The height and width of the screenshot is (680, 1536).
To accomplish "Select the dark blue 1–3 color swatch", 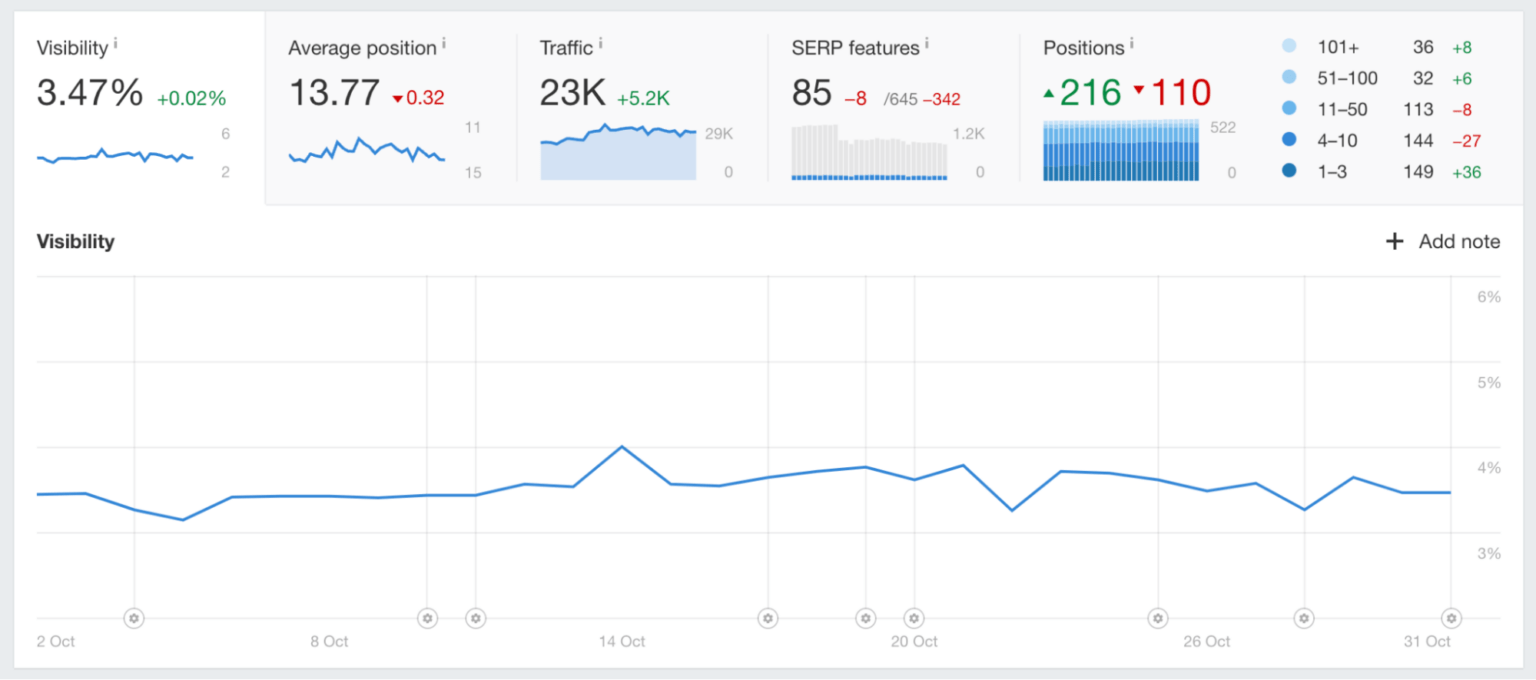I will pyautogui.click(x=1288, y=171).
